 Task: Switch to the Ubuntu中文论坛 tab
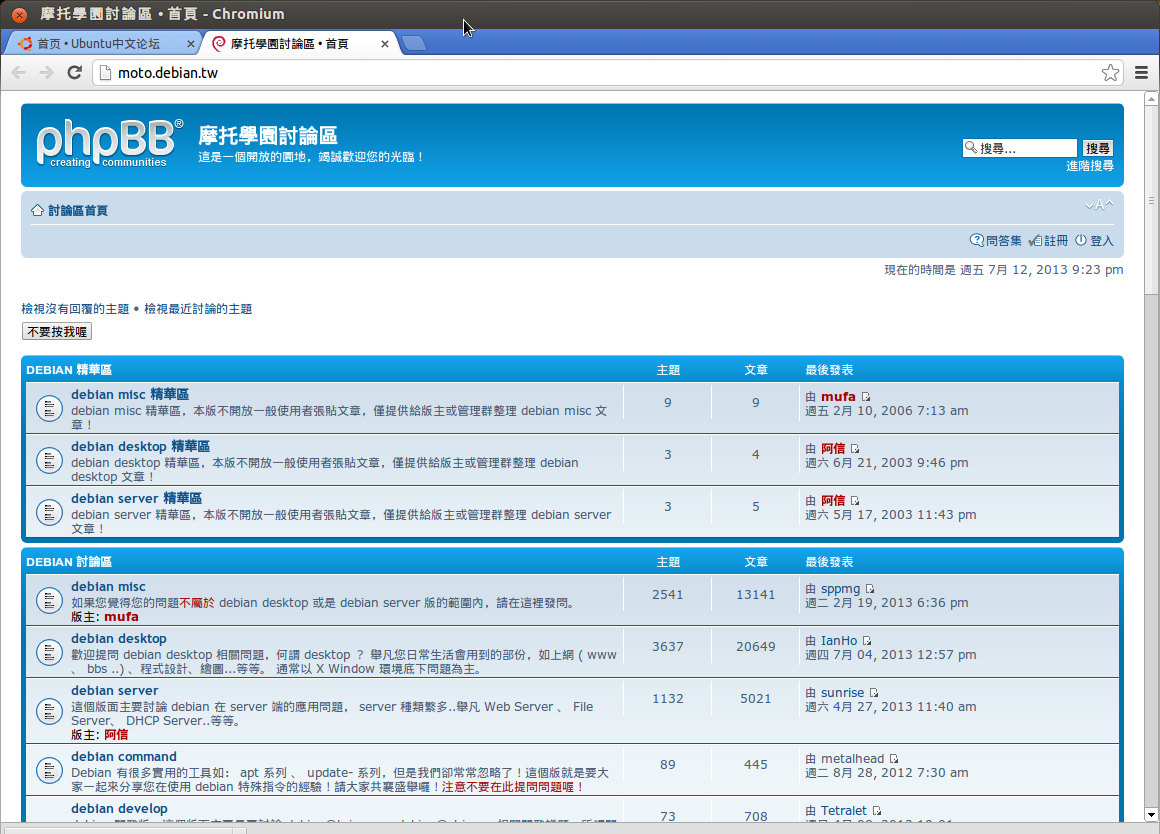click(x=104, y=44)
